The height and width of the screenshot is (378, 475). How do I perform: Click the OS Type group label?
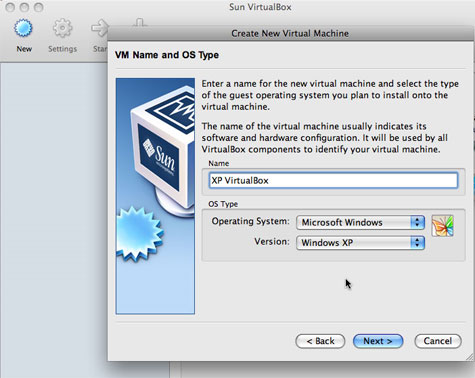pos(223,204)
